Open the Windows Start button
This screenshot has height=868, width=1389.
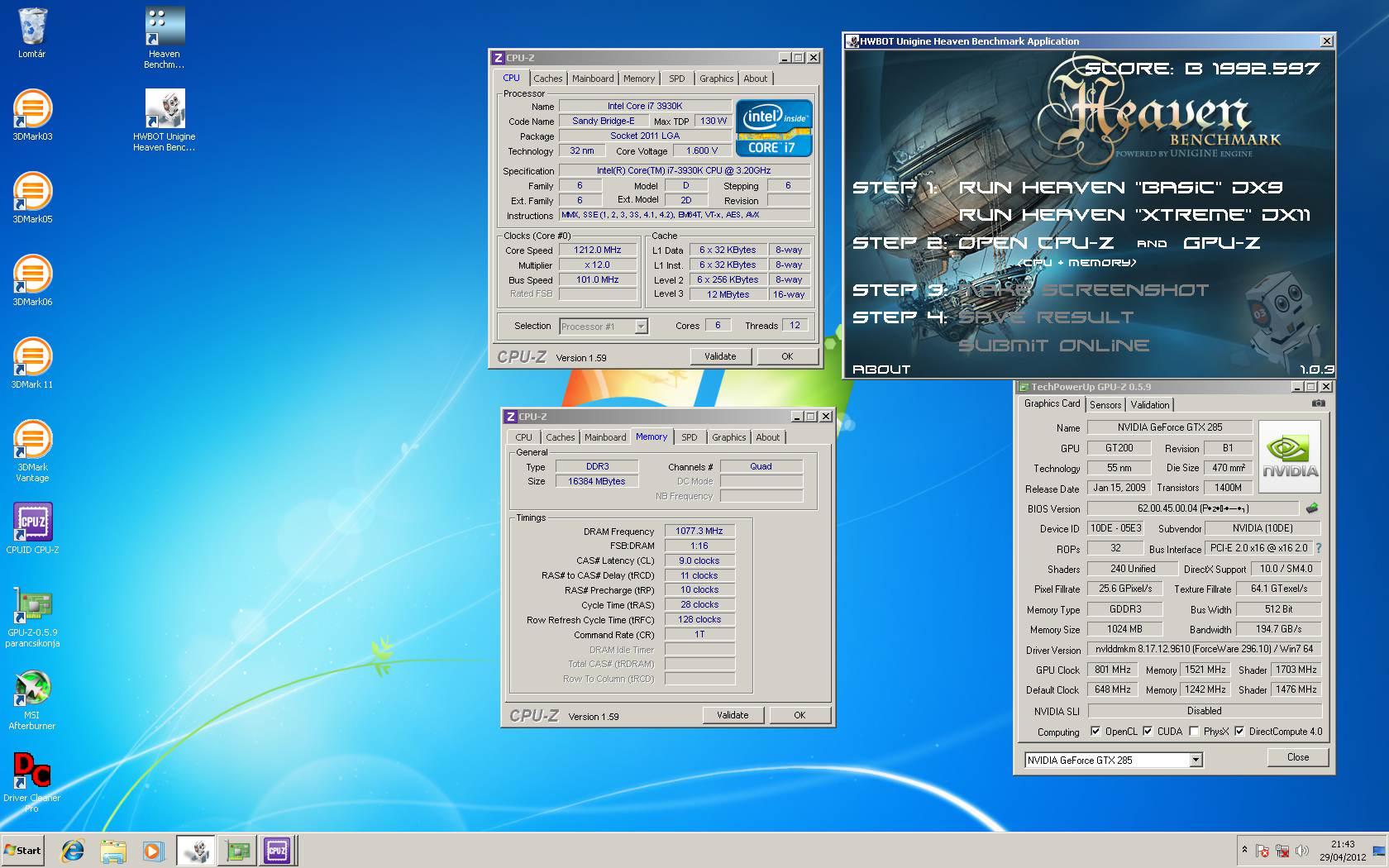(x=22, y=851)
